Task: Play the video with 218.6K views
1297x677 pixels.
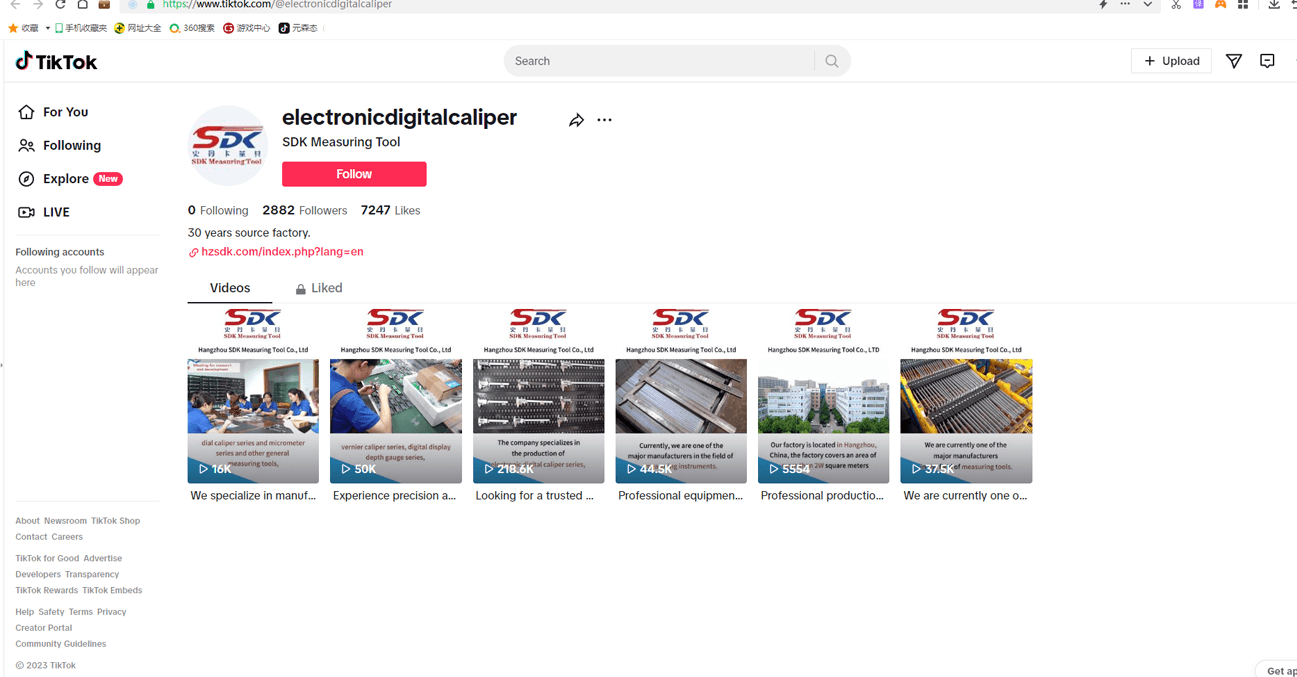Action: [538, 396]
